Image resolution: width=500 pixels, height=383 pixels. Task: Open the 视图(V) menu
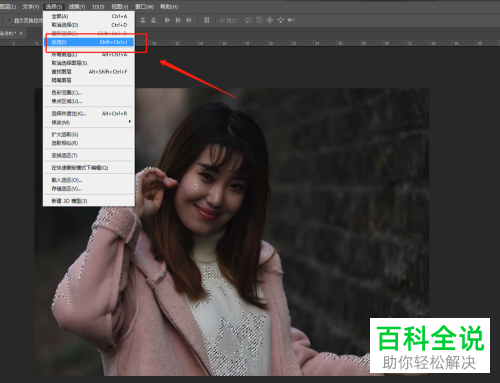point(120,7)
